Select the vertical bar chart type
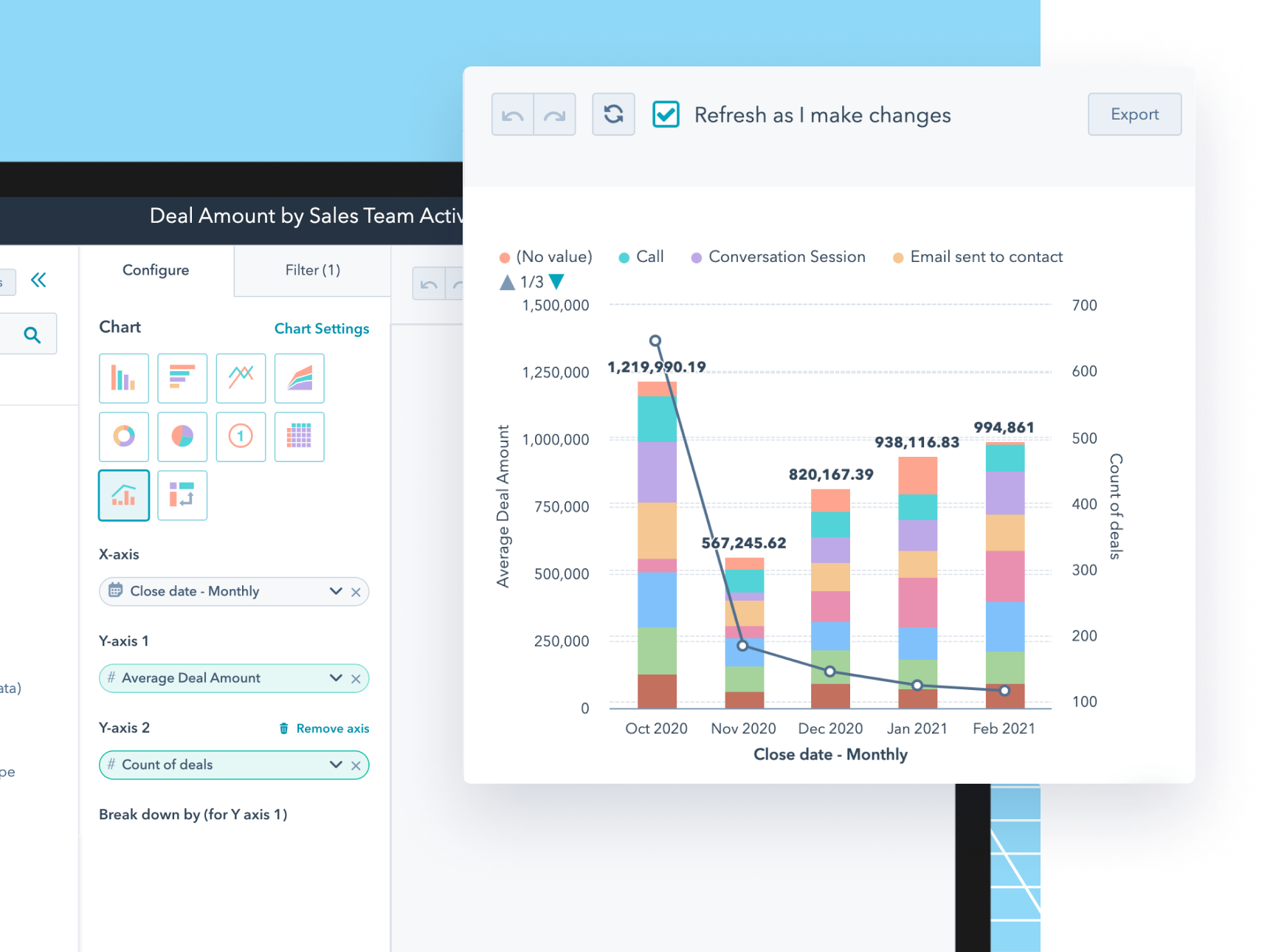 [x=124, y=378]
